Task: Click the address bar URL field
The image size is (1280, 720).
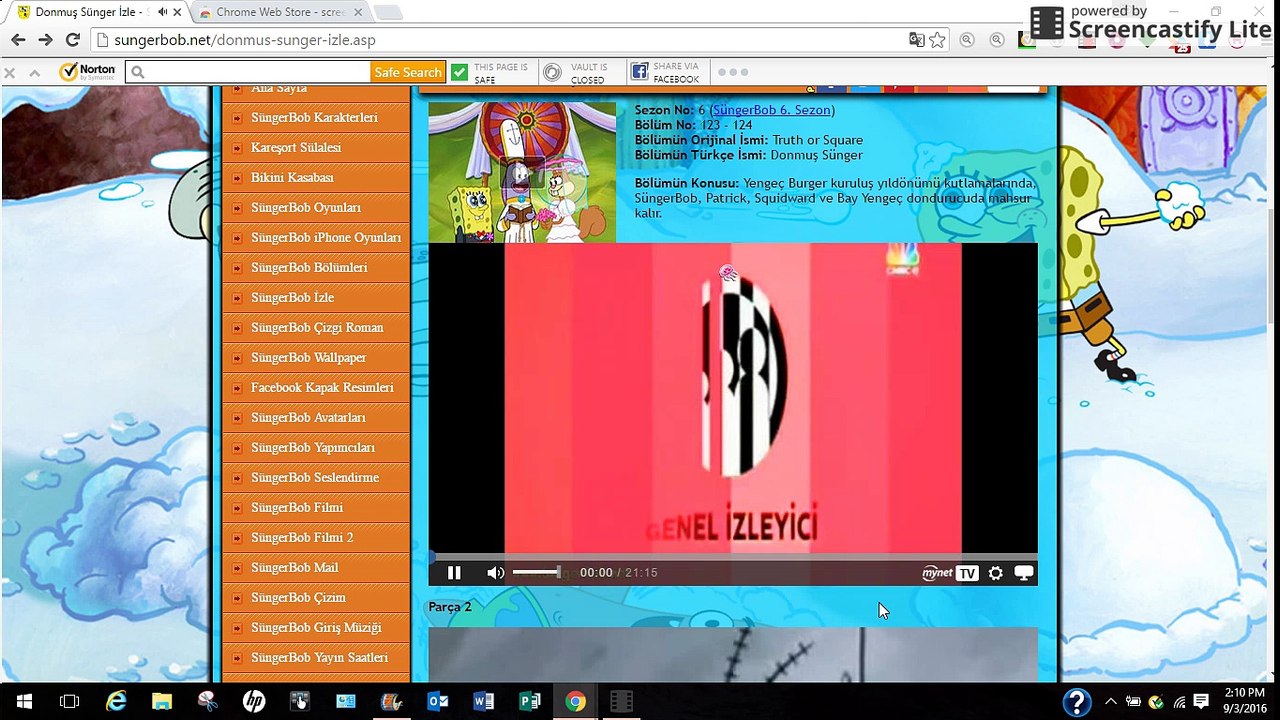Action: click(x=500, y=40)
